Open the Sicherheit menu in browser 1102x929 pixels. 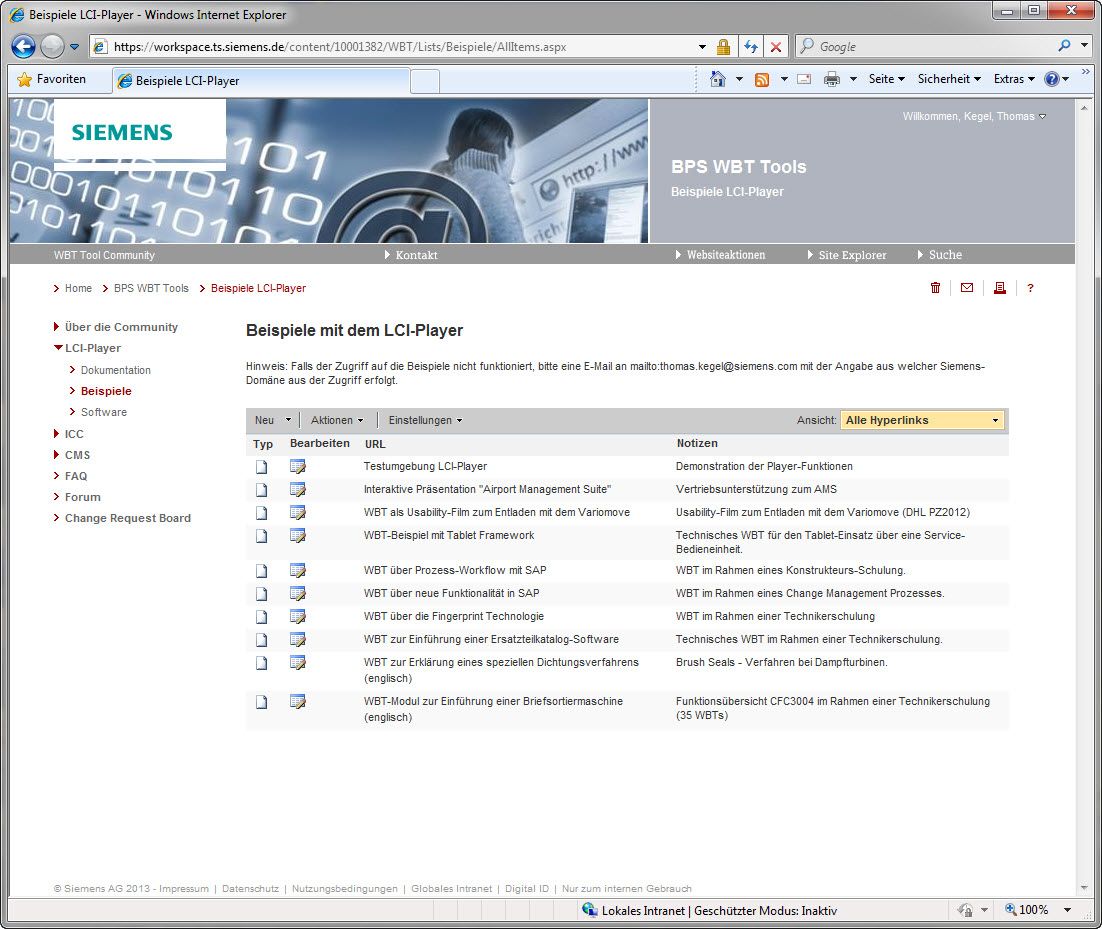click(x=949, y=79)
